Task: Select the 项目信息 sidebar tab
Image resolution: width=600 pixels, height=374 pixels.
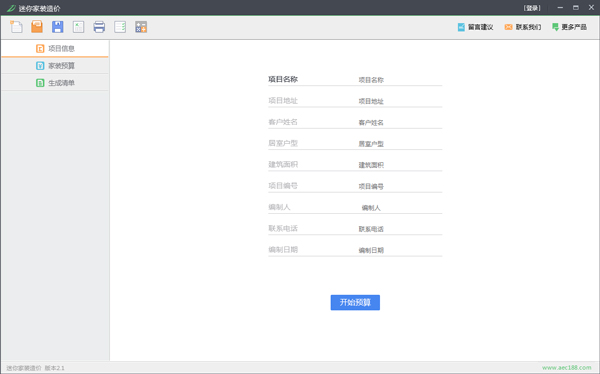Action: coord(55,49)
